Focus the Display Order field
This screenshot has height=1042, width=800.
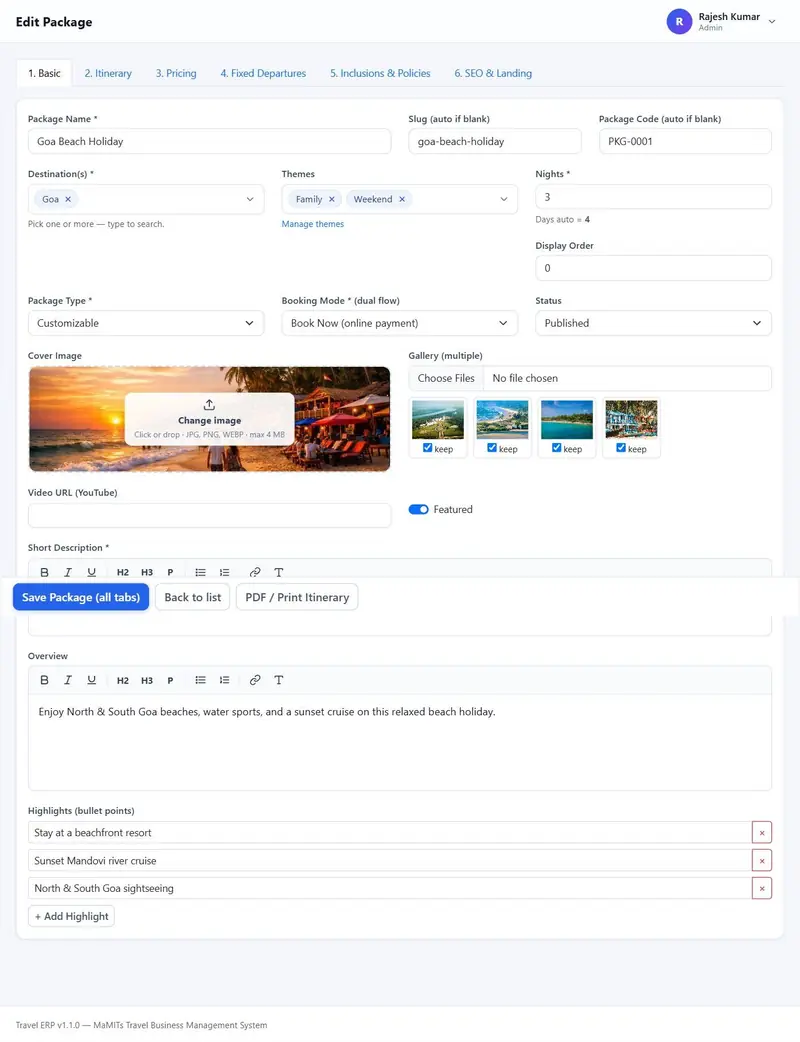point(653,268)
